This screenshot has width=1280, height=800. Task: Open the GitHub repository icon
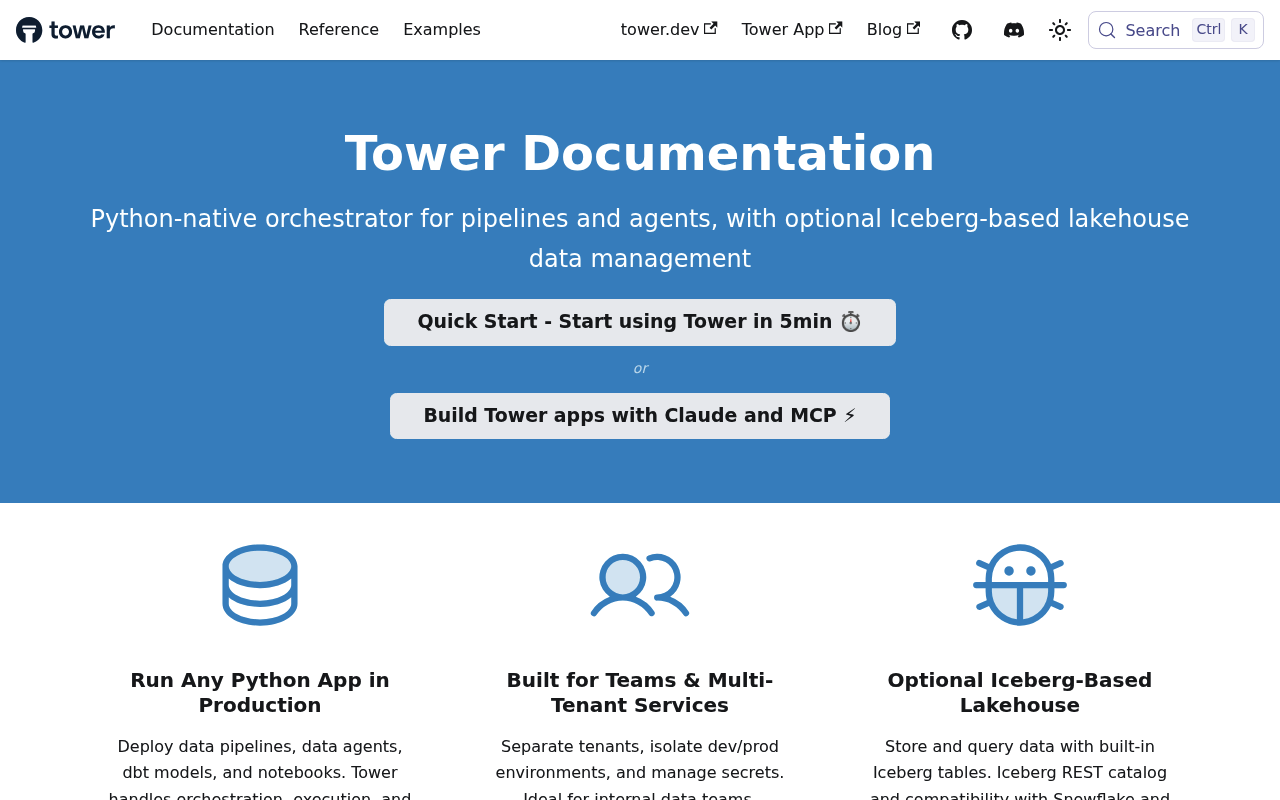[962, 30]
